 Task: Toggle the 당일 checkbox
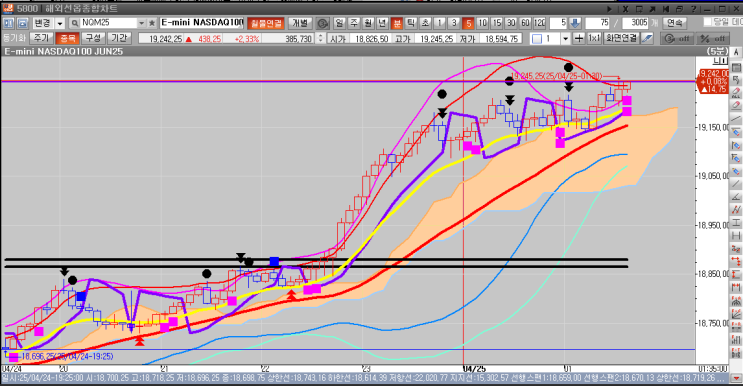coord(707,22)
